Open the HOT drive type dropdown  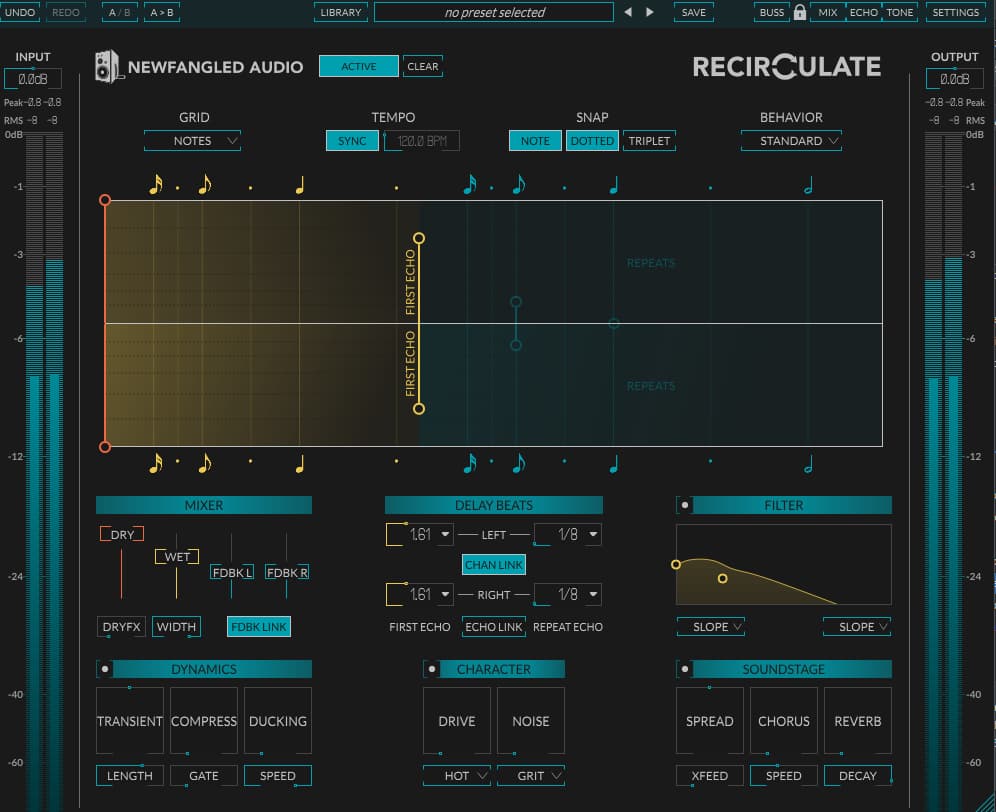tap(457, 776)
